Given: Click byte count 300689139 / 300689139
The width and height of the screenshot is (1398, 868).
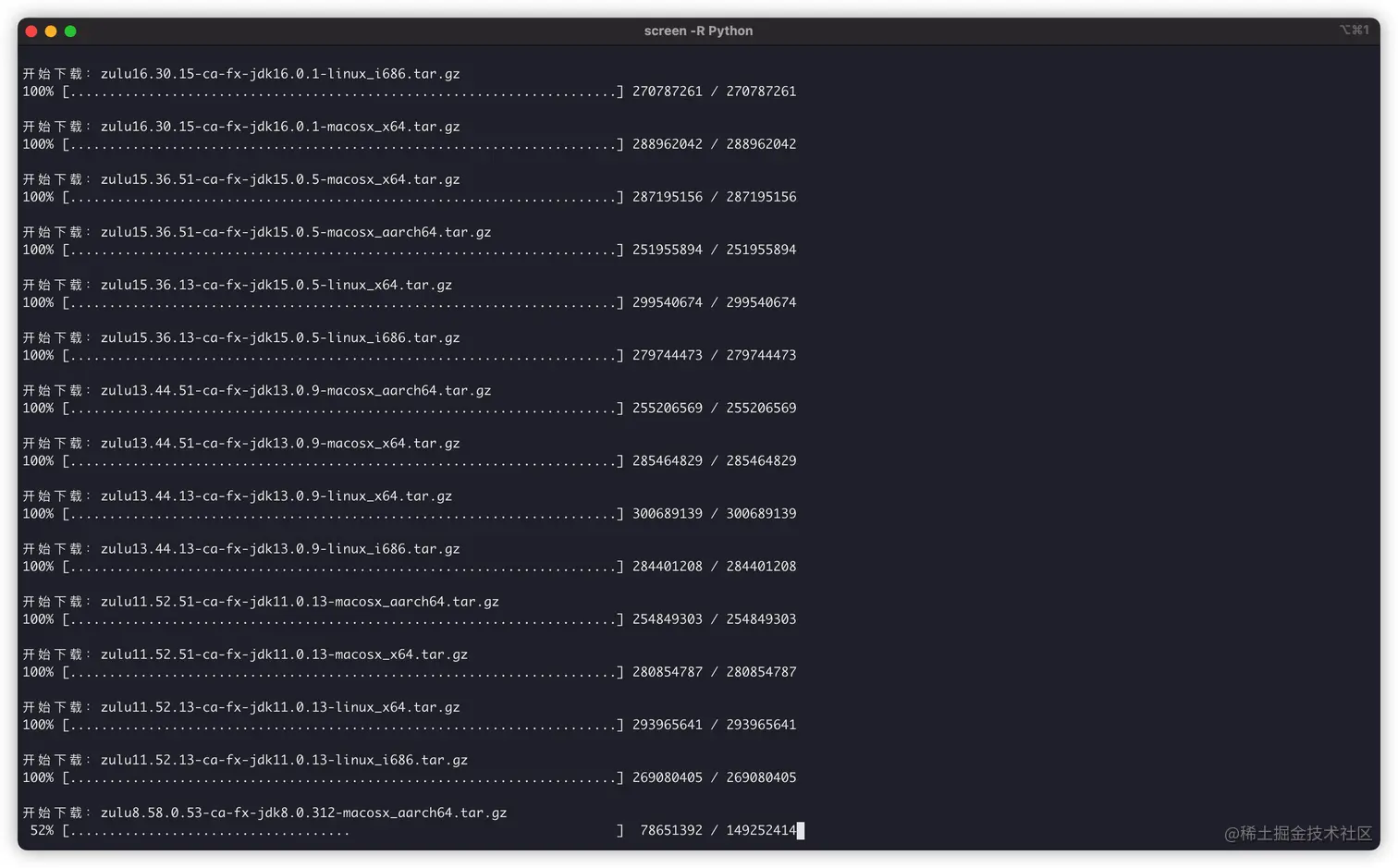Looking at the screenshot, I should coord(714,513).
